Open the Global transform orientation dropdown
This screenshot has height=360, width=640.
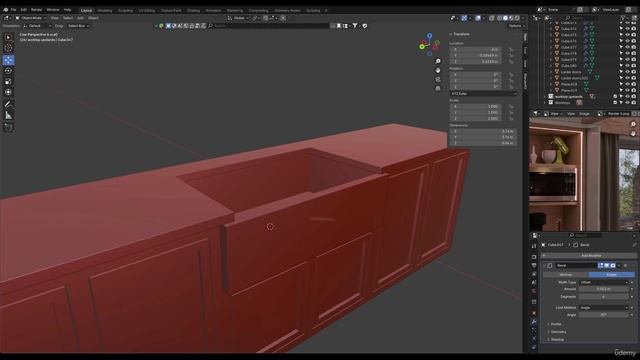point(238,18)
